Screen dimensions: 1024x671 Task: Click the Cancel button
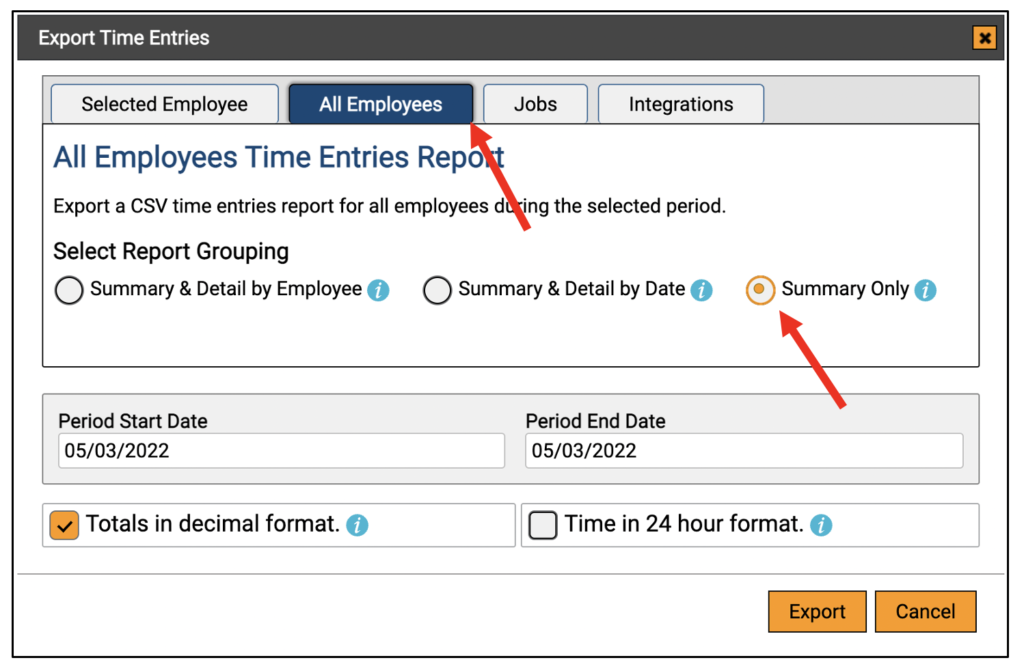click(925, 612)
